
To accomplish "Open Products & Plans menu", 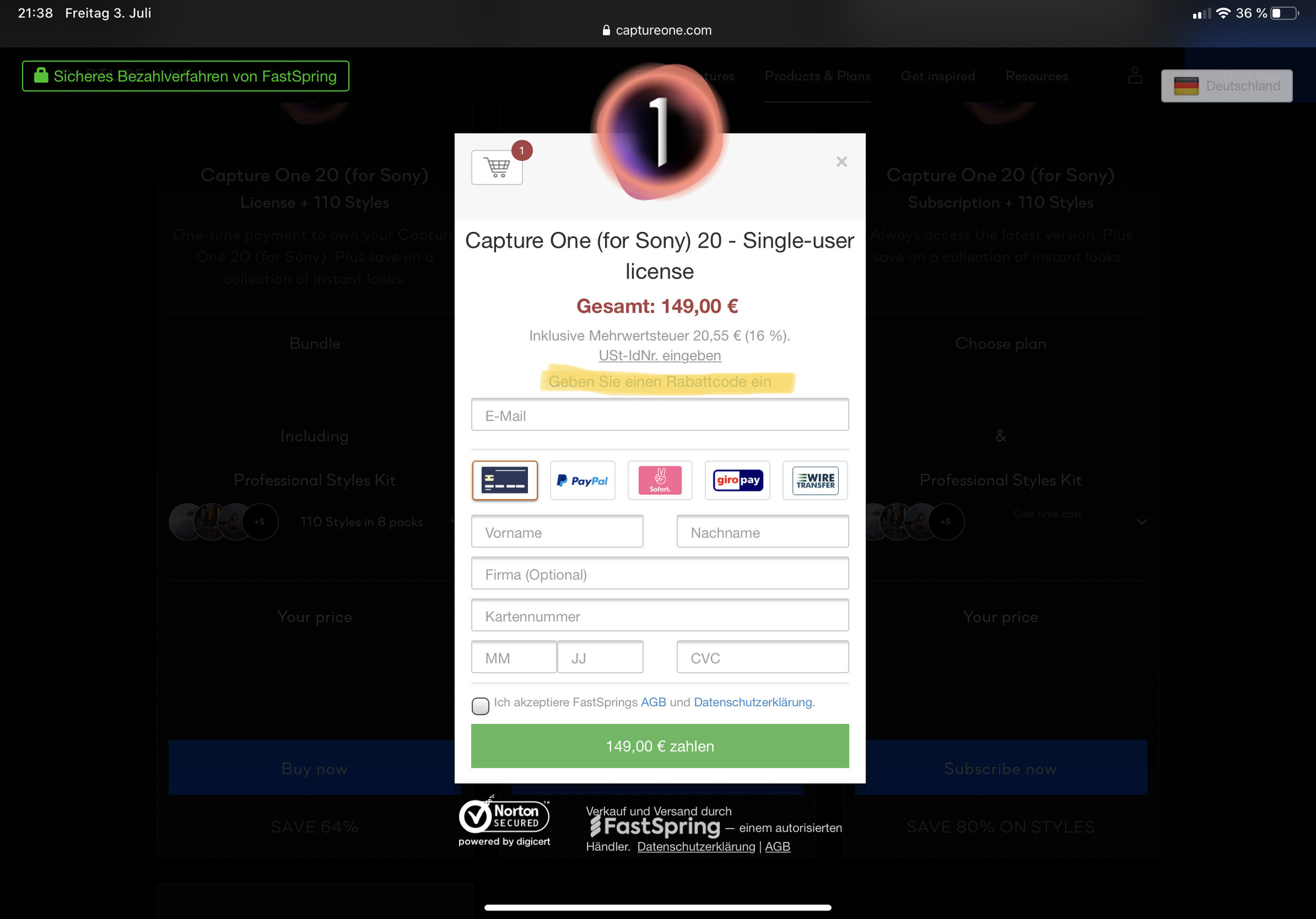I will tap(817, 76).
